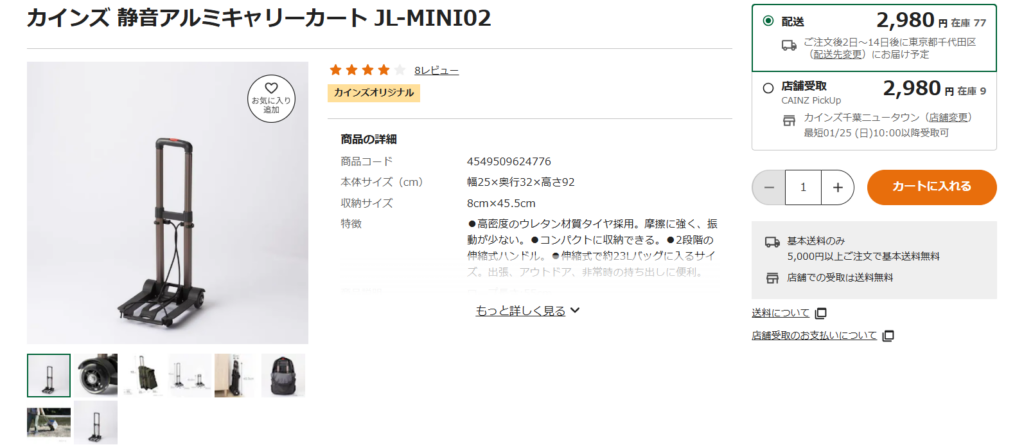Click the star rating icons

coord(368,70)
